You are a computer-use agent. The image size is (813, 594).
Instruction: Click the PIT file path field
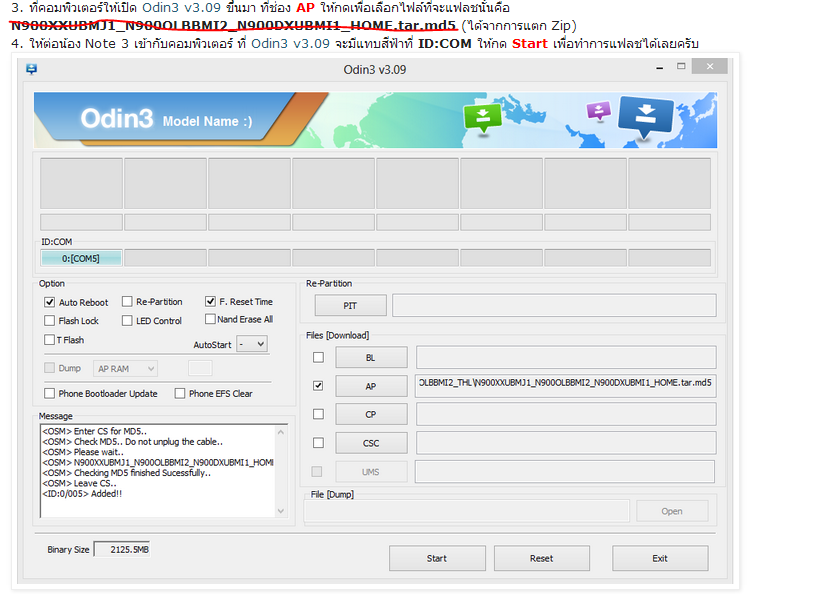tap(554, 305)
